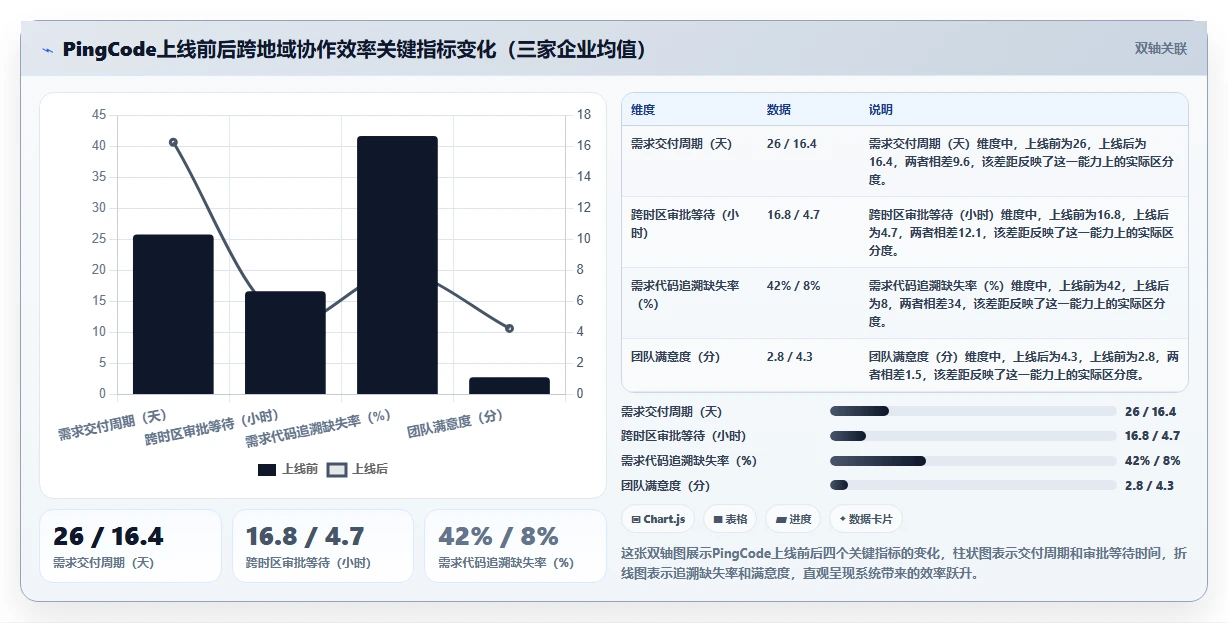Open the 42% / 8% data card
Screen dimensions: 1228x623
coord(515,546)
